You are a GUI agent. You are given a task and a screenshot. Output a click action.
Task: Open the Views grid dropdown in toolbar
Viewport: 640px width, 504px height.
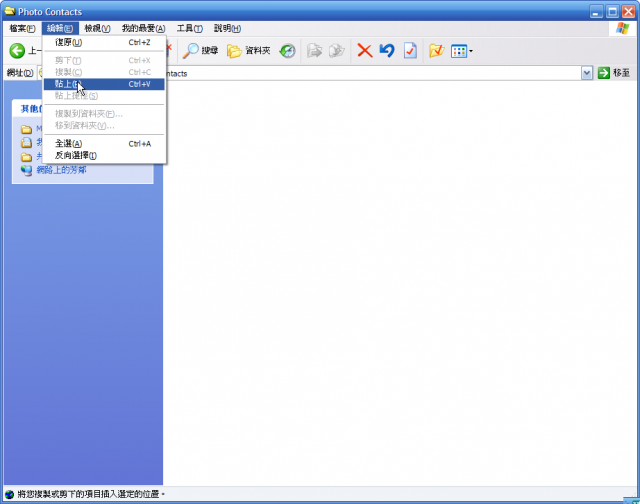tap(462, 51)
